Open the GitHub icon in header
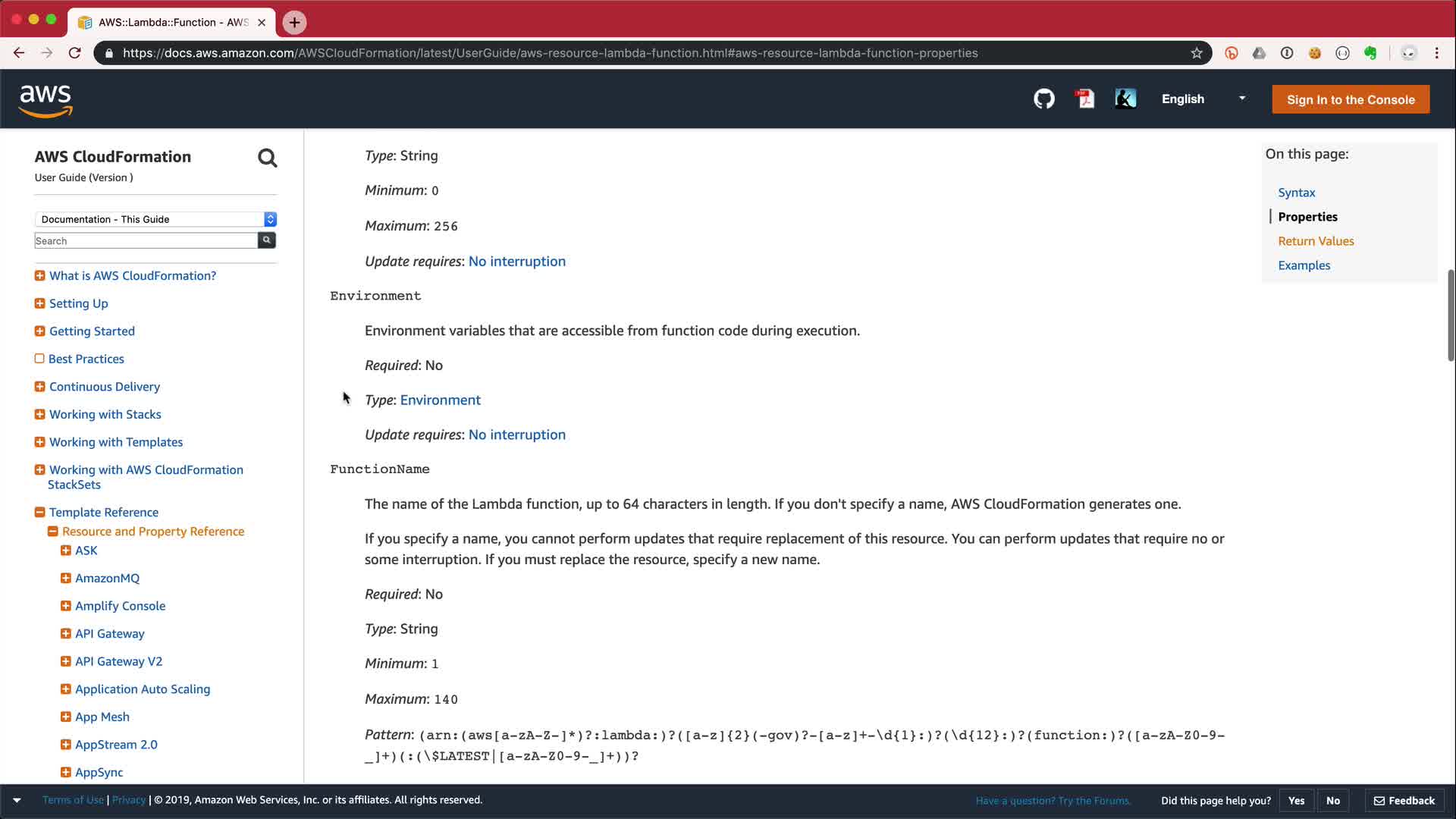The height and width of the screenshot is (819, 1456). point(1044,99)
